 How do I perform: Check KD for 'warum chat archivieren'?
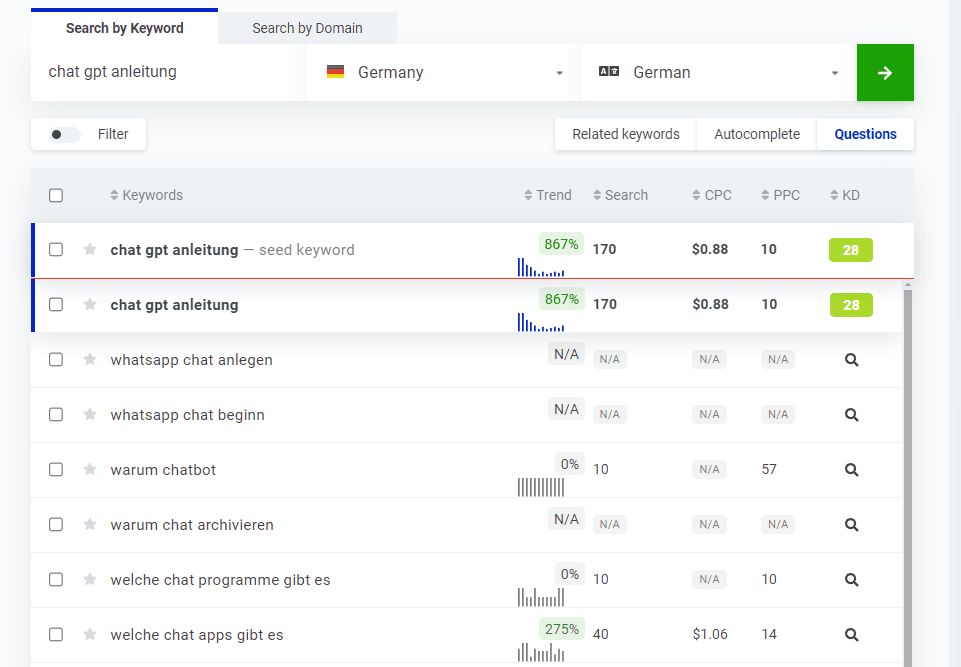pyautogui.click(x=851, y=525)
